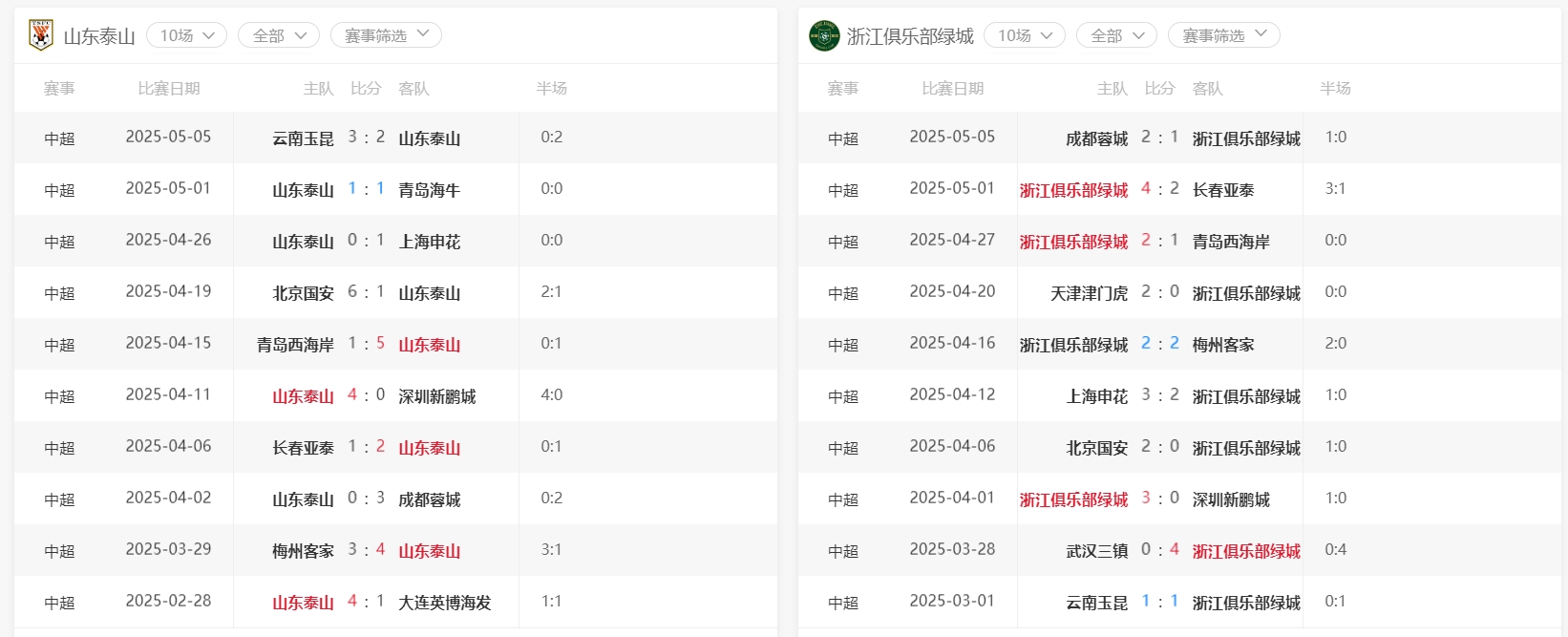The height and width of the screenshot is (637, 1568).
Task: Open the 10场 dropdown for 山东泰山
Action: click(186, 35)
